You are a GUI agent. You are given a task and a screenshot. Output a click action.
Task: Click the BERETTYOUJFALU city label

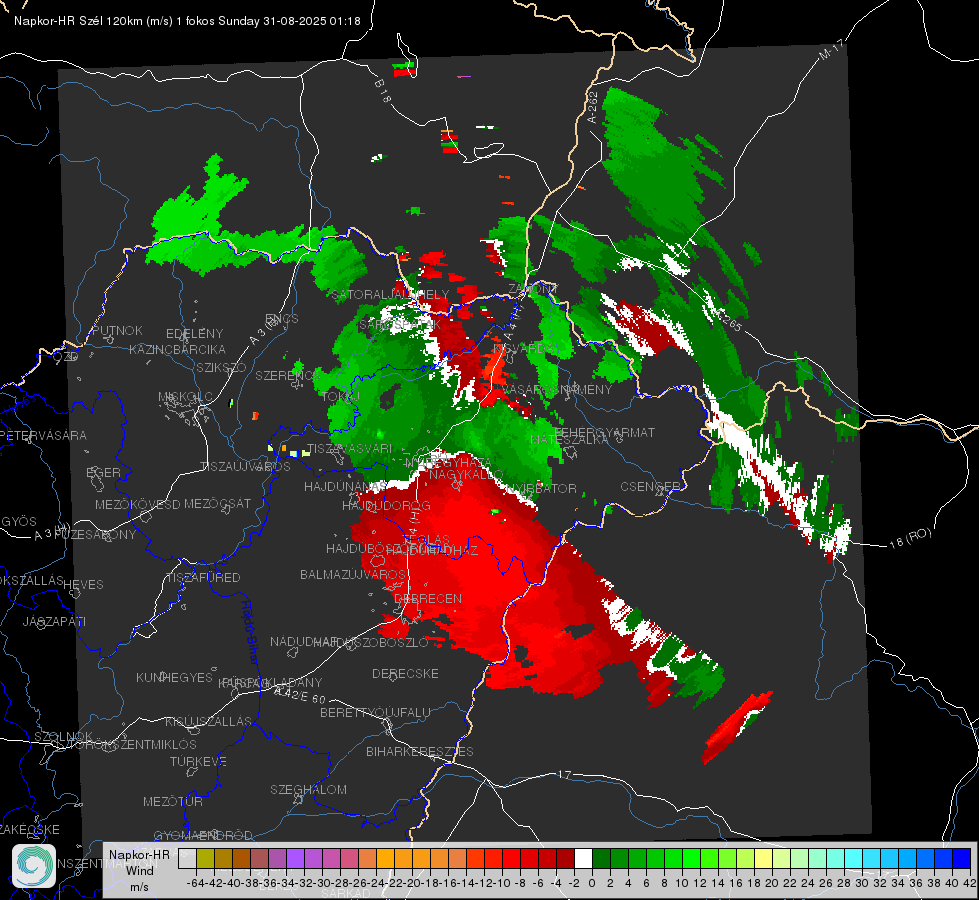(x=375, y=712)
